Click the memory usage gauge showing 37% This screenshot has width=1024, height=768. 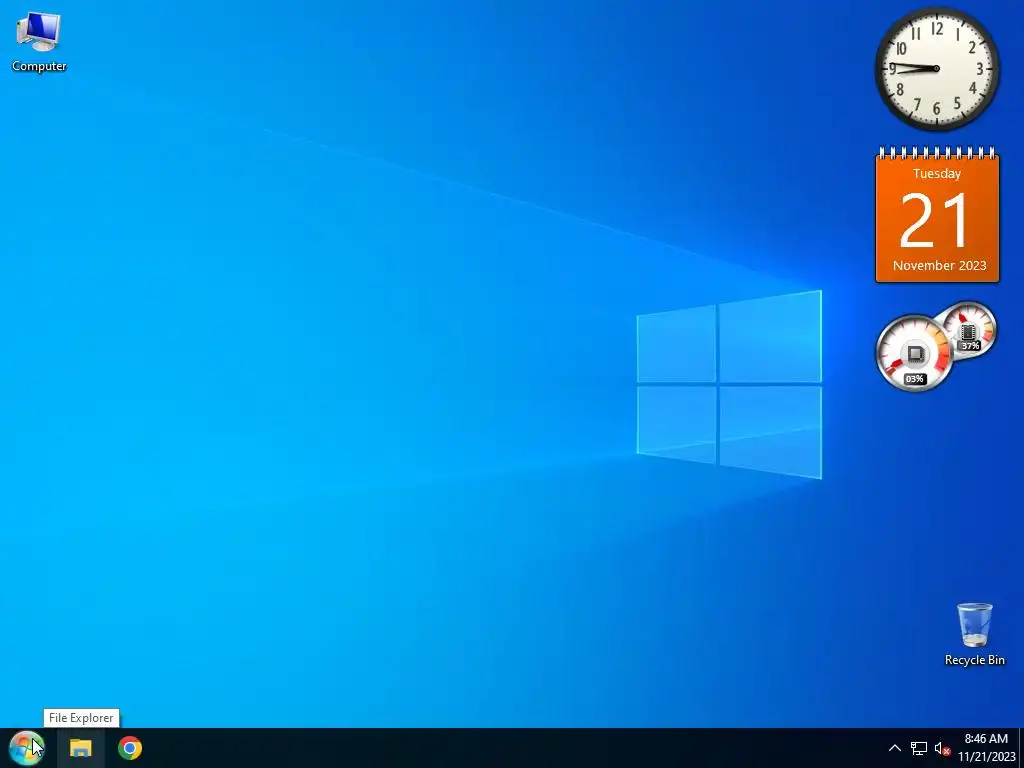pyautogui.click(x=969, y=330)
